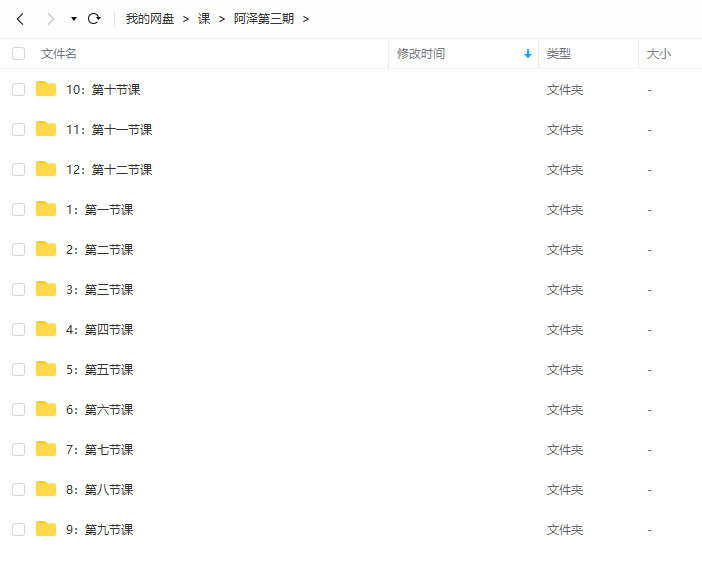The height and width of the screenshot is (573, 702).
Task: Sort files by 文件名 column
Action: coord(59,54)
